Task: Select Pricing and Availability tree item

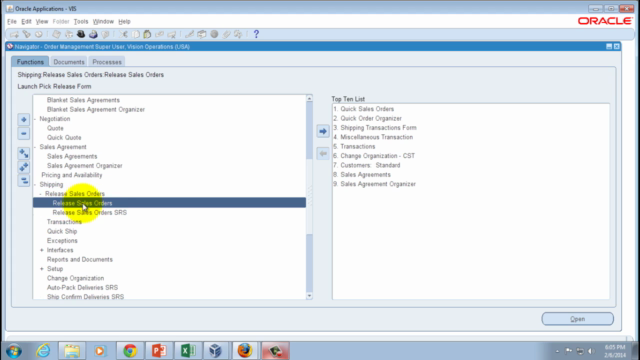Action: tap(72, 175)
